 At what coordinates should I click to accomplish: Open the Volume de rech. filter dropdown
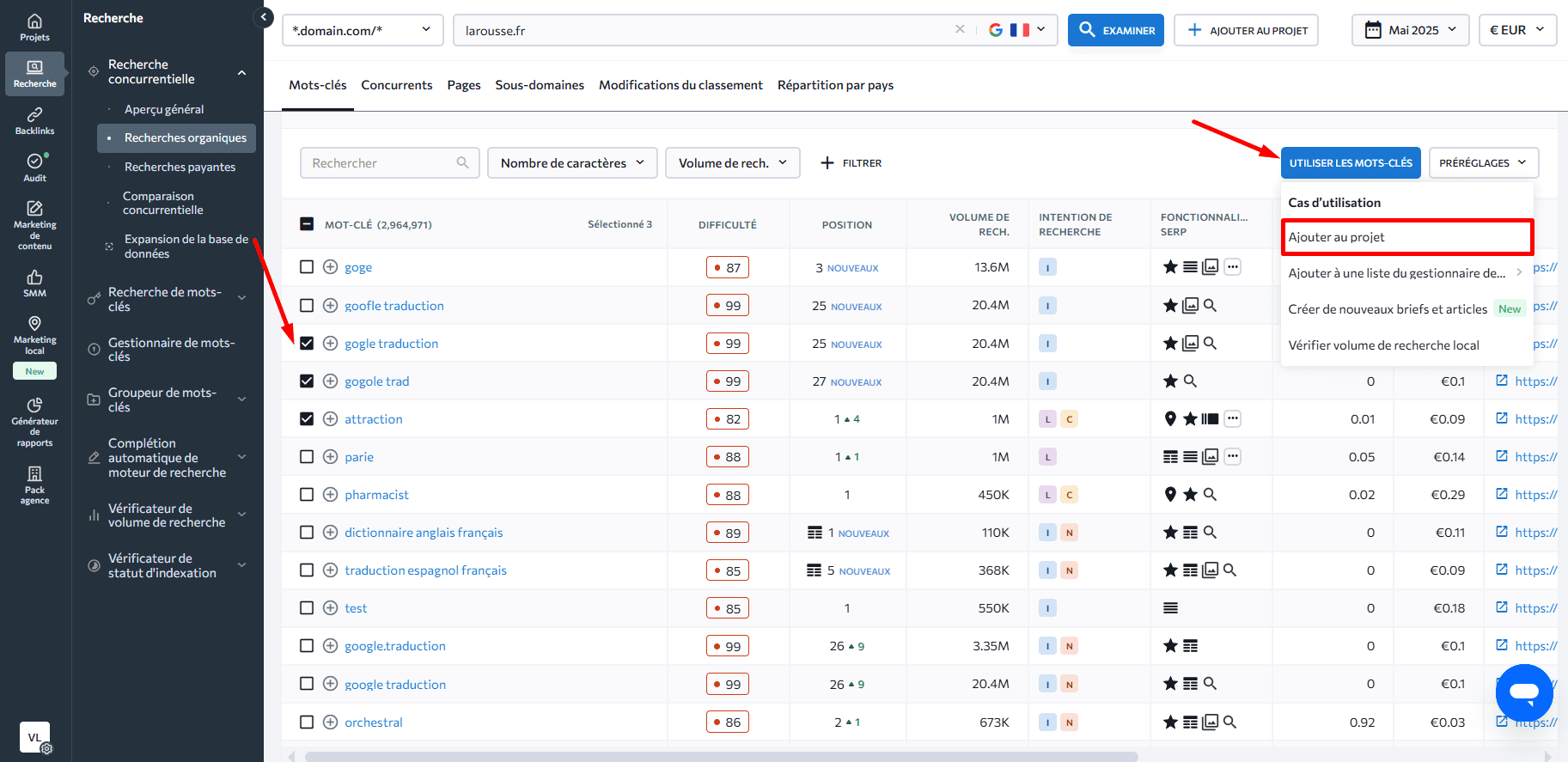point(733,163)
